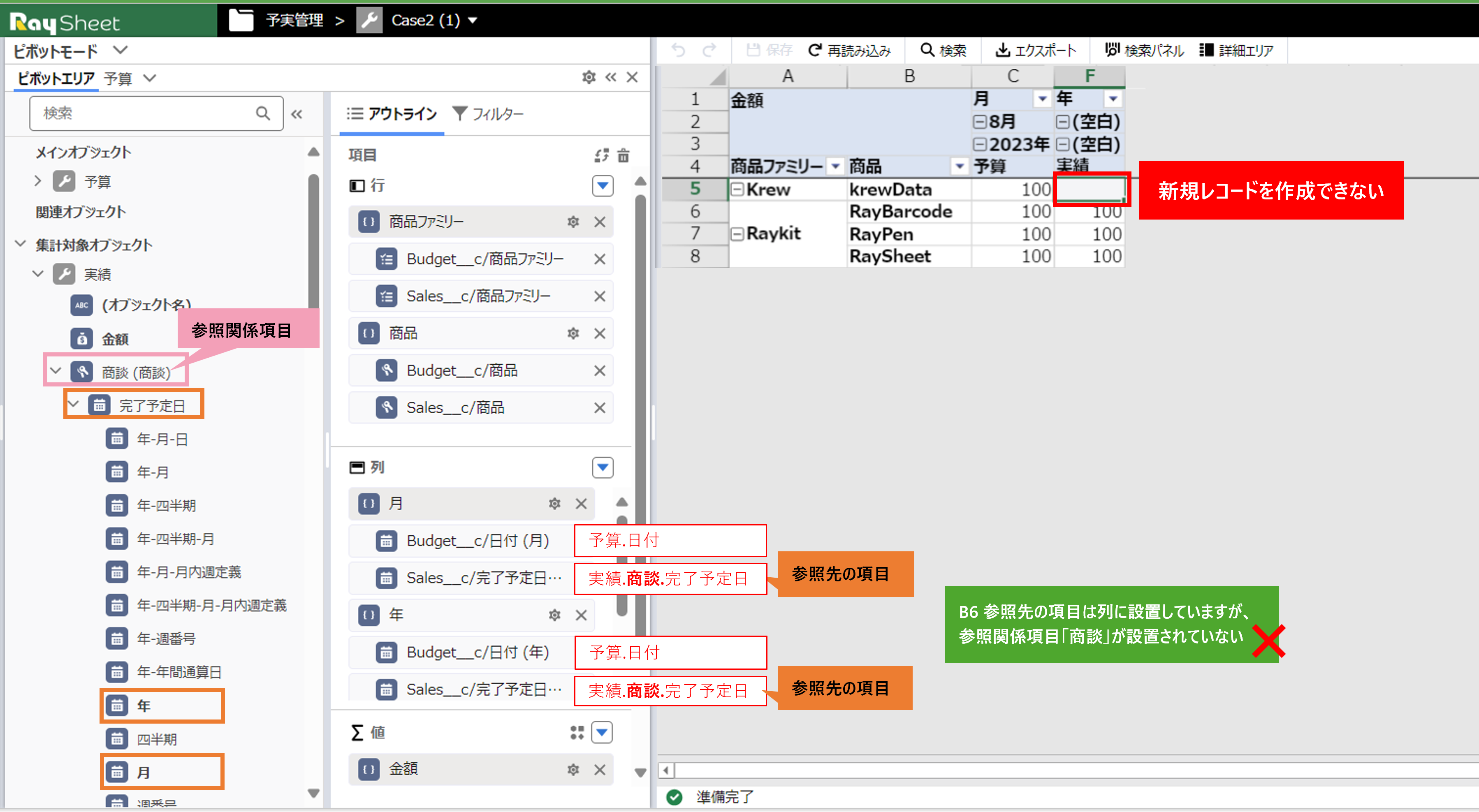The image size is (1479, 812).
Task: Remove the 年 column field
Action: (581, 615)
